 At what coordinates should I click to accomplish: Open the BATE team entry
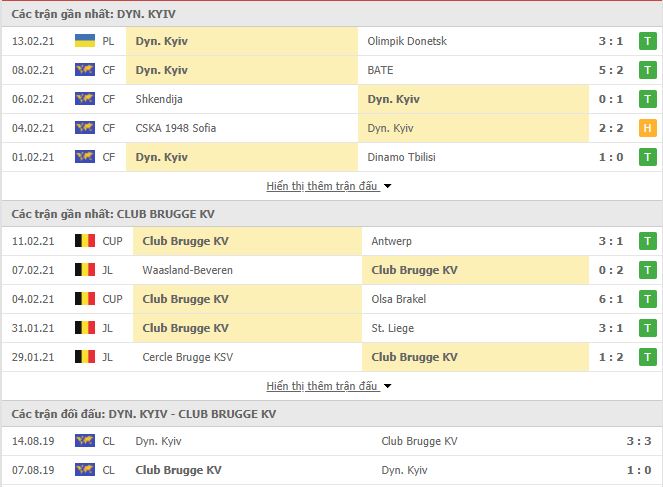pyautogui.click(x=380, y=70)
